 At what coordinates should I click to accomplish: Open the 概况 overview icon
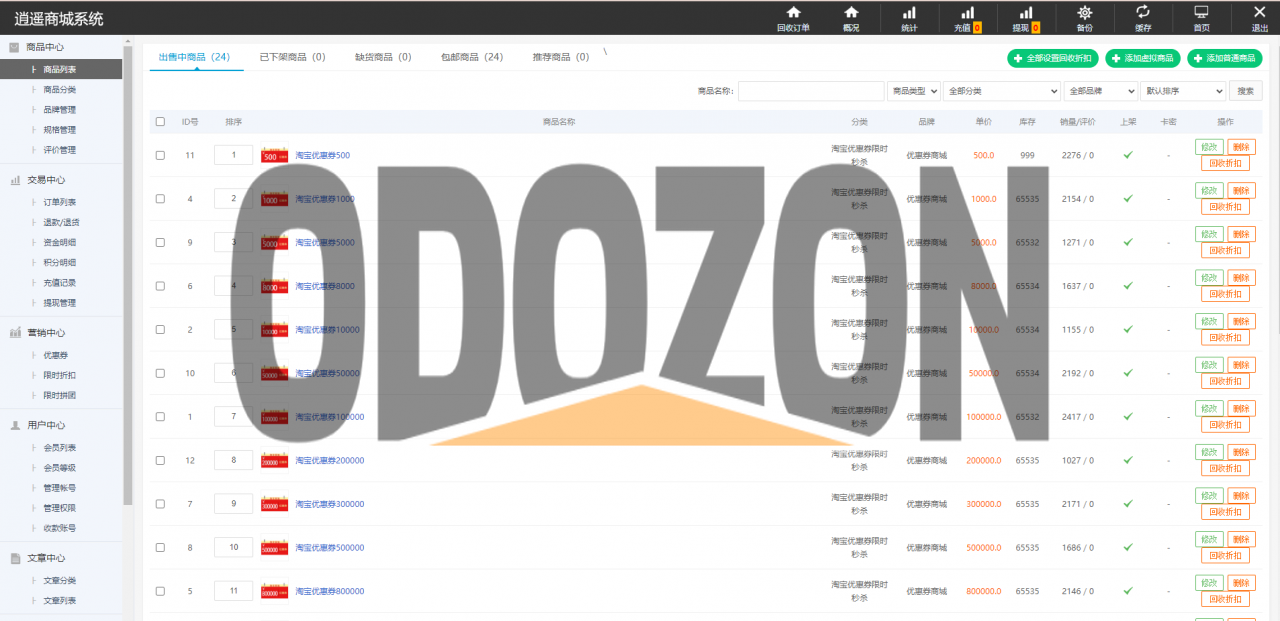(851, 18)
